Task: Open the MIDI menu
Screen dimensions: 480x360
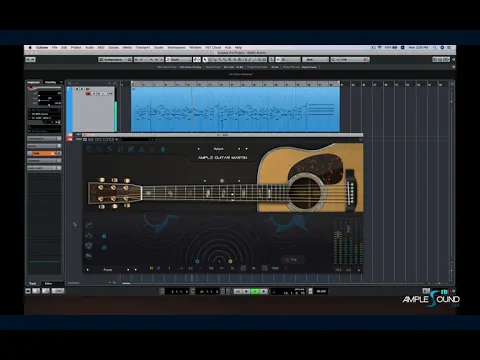Action: (101, 48)
